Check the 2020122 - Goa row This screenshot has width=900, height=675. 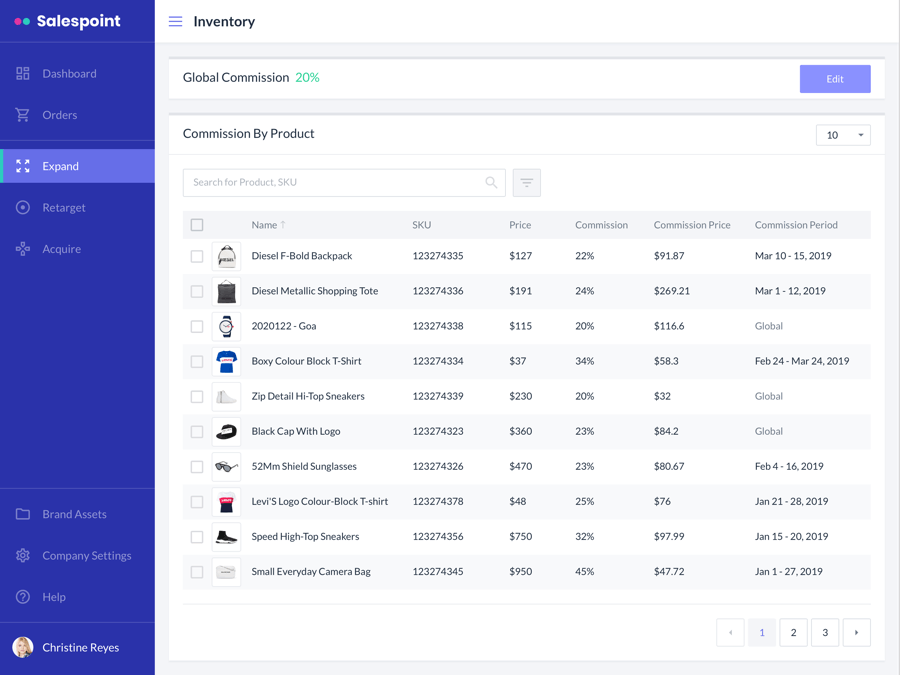point(197,326)
